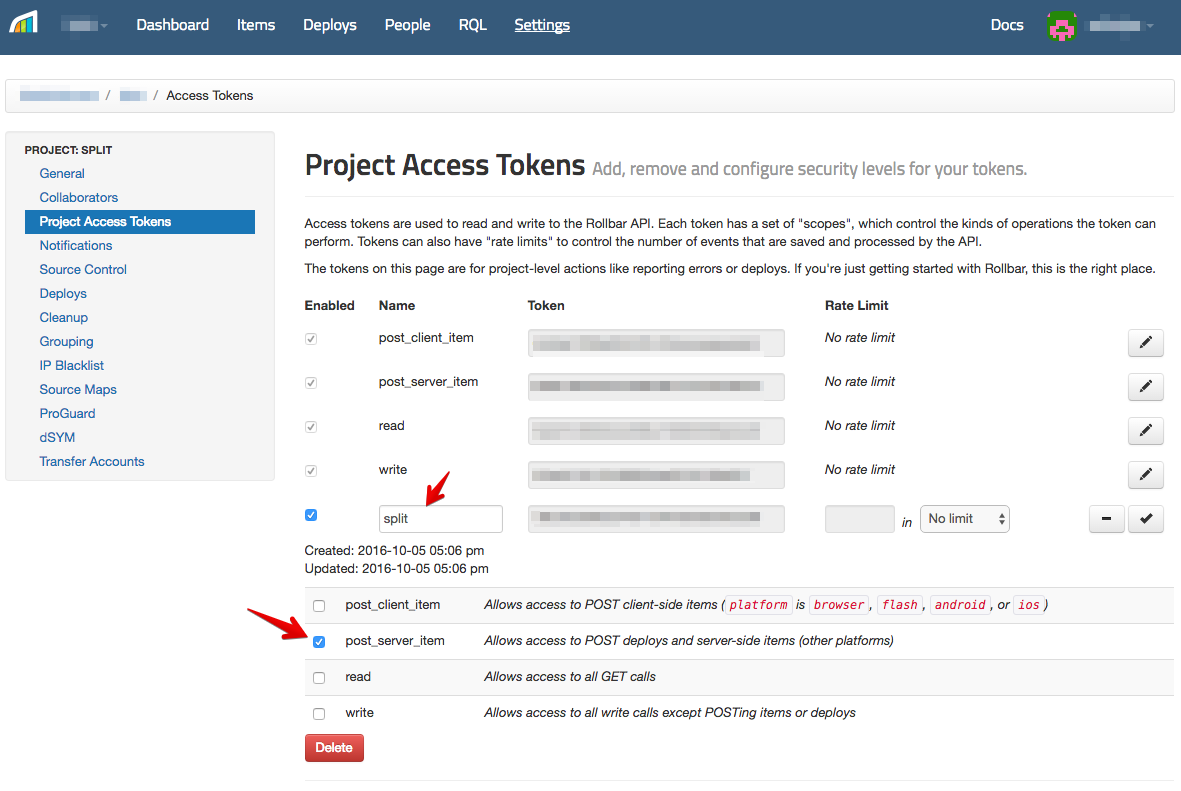The image size is (1181, 791).
Task: Edit the read token row
Action: 1145,431
